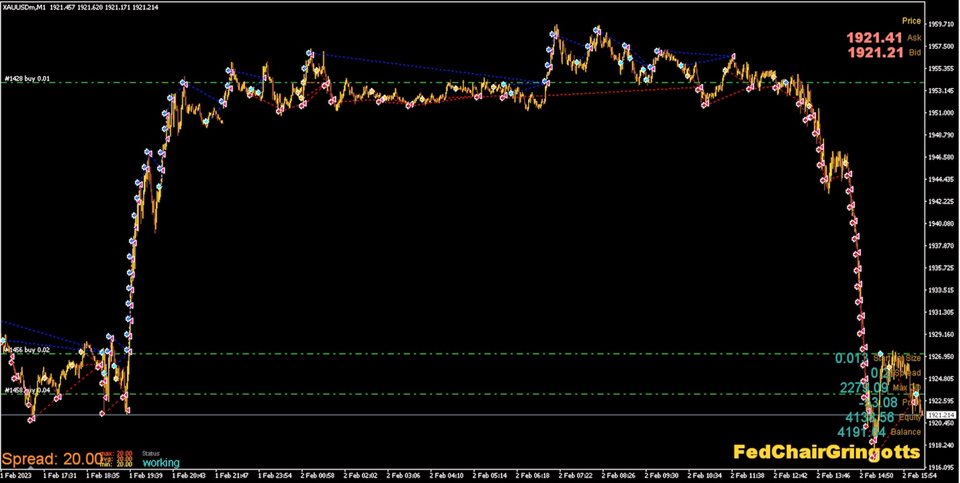
Task: Click the 1 Feb 20:43 time axis label
Action: 191,475
